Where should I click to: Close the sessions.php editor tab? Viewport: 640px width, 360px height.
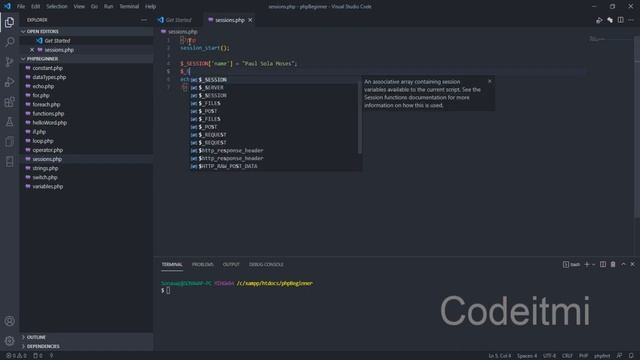tap(250, 20)
